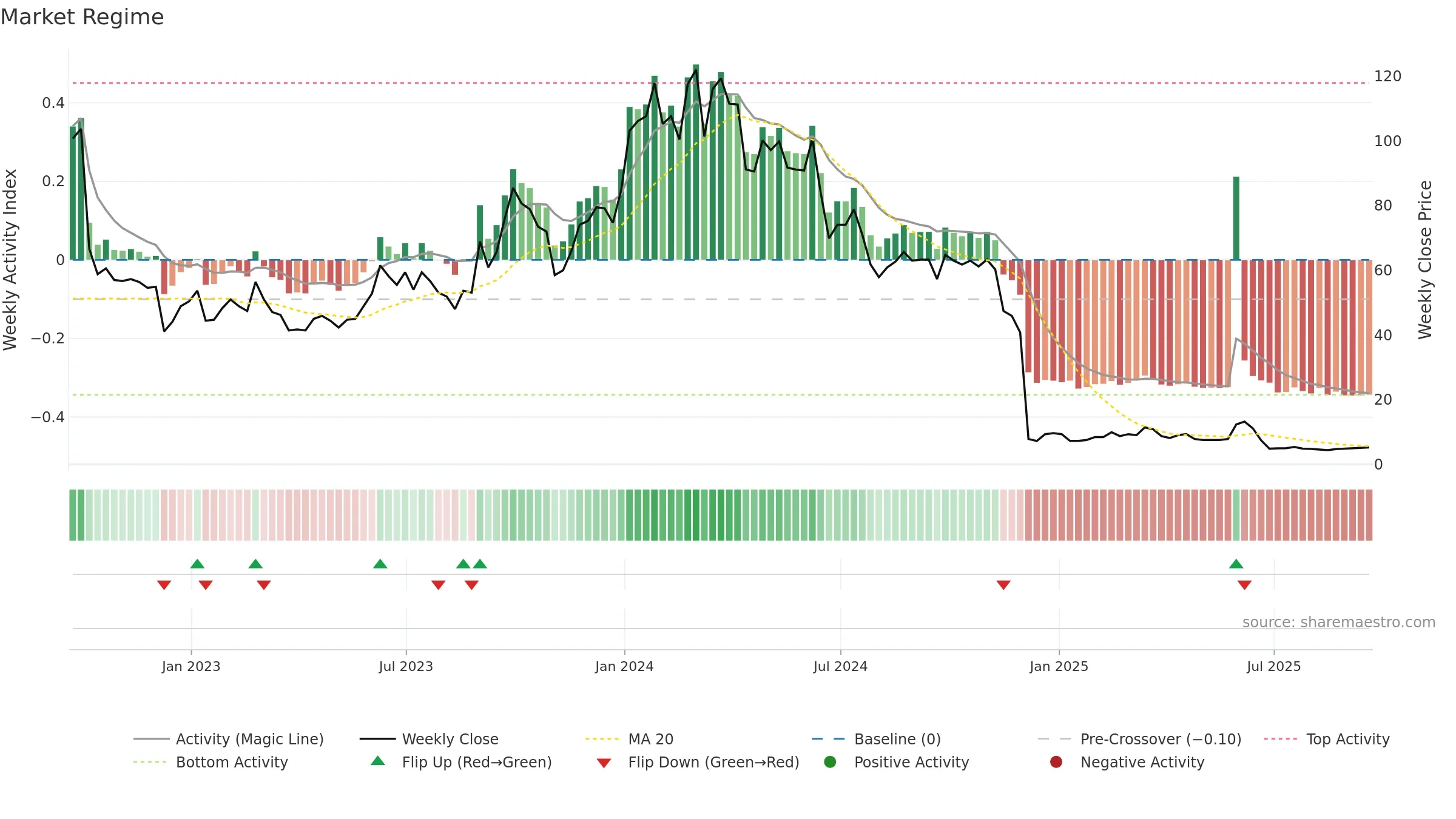Image resolution: width=1456 pixels, height=819 pixels.
Task: Click the 0.2 tick on the left axis
Action: click(x=53, y=181)
